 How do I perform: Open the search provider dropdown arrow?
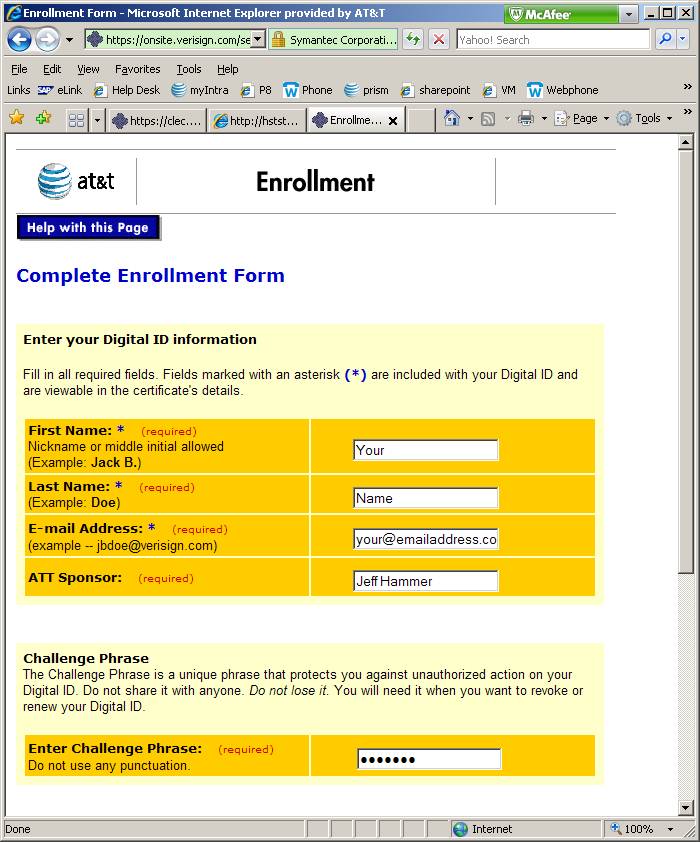682,39
